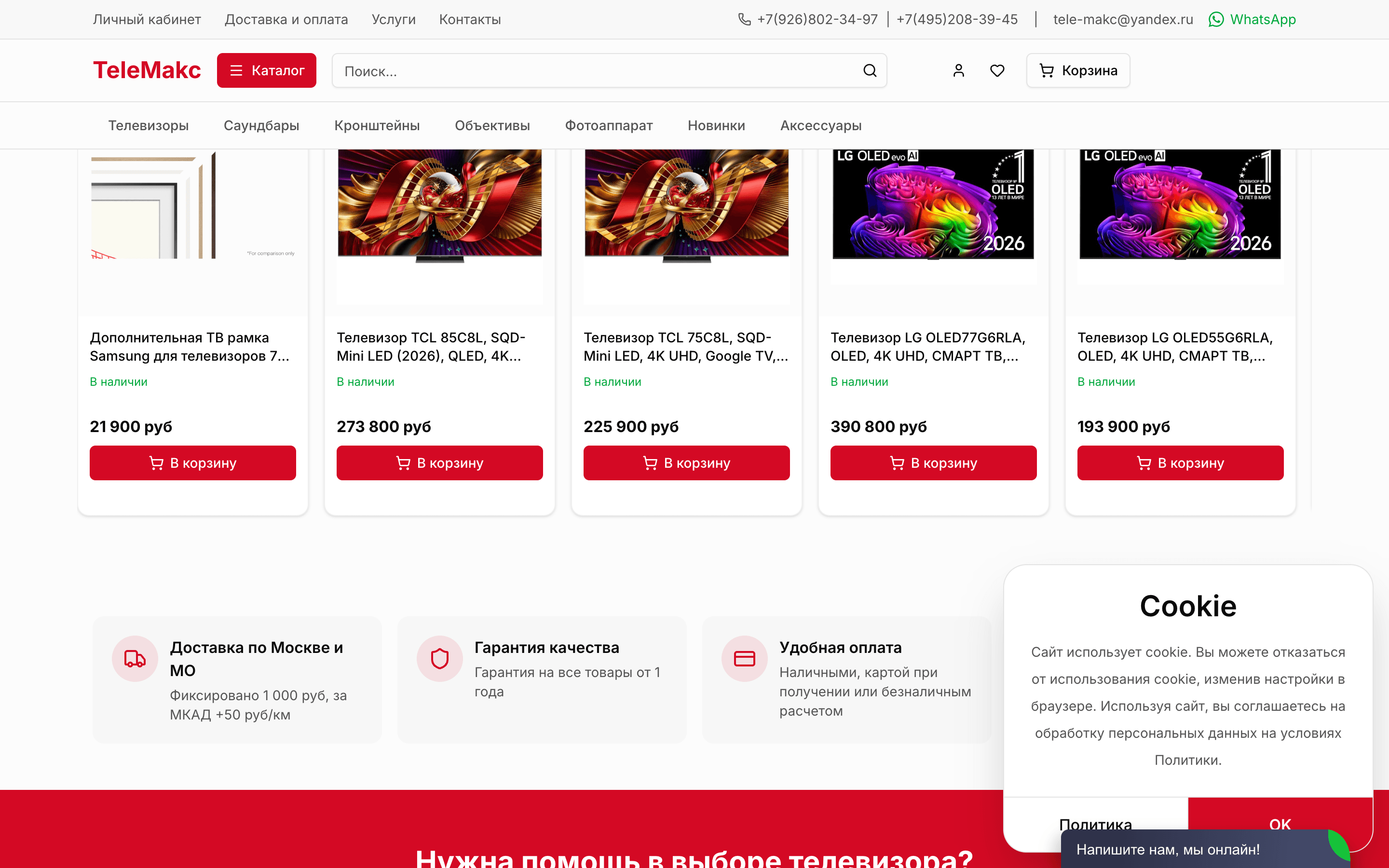
Task: Open the Корзина cart button
Action: pos(1078,70)
